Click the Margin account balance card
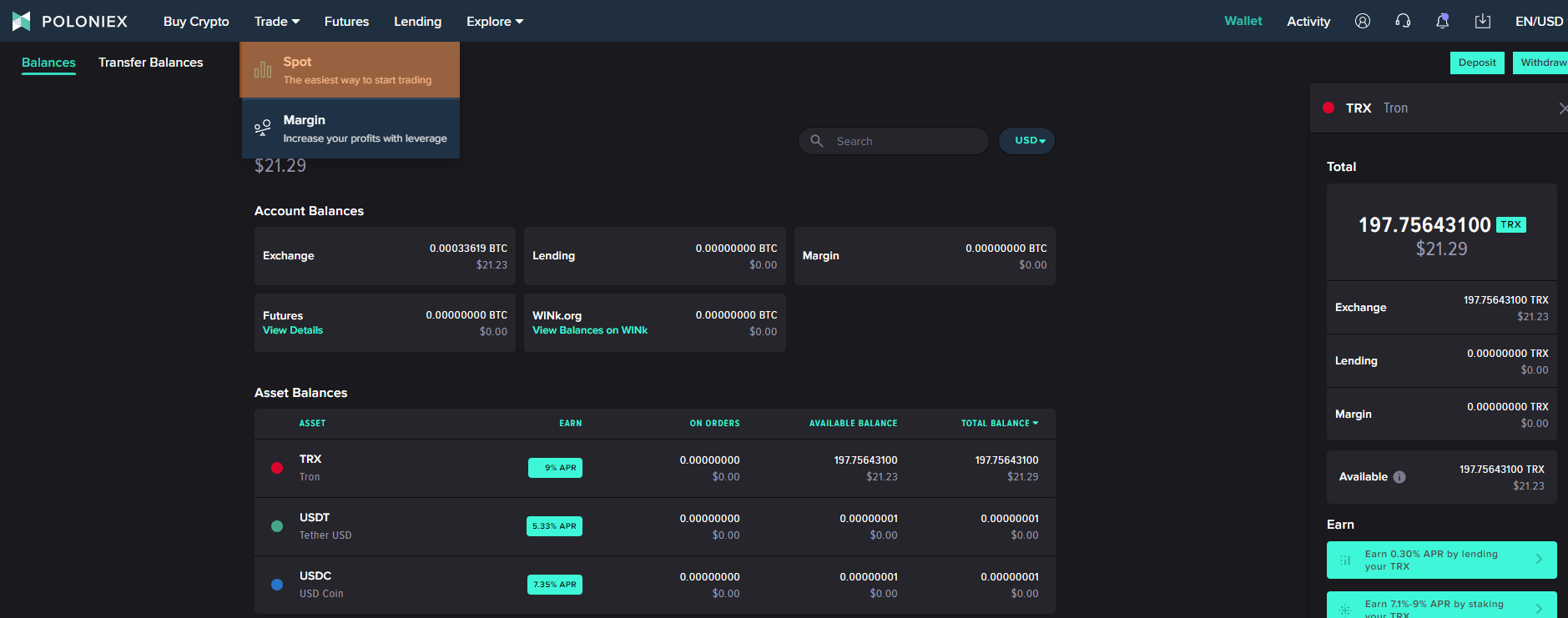 click(925, 256)
